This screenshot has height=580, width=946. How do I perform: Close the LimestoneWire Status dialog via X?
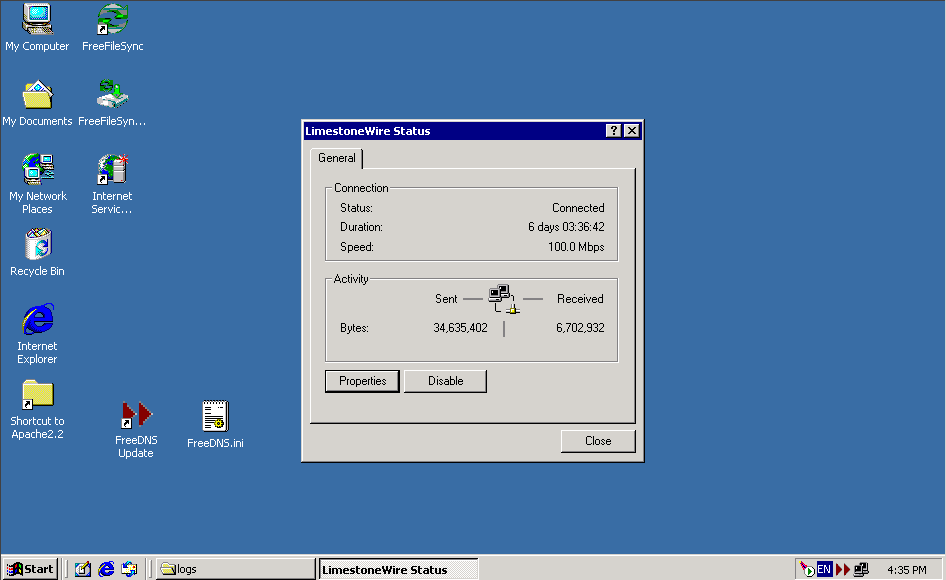[x=632, y=130]
